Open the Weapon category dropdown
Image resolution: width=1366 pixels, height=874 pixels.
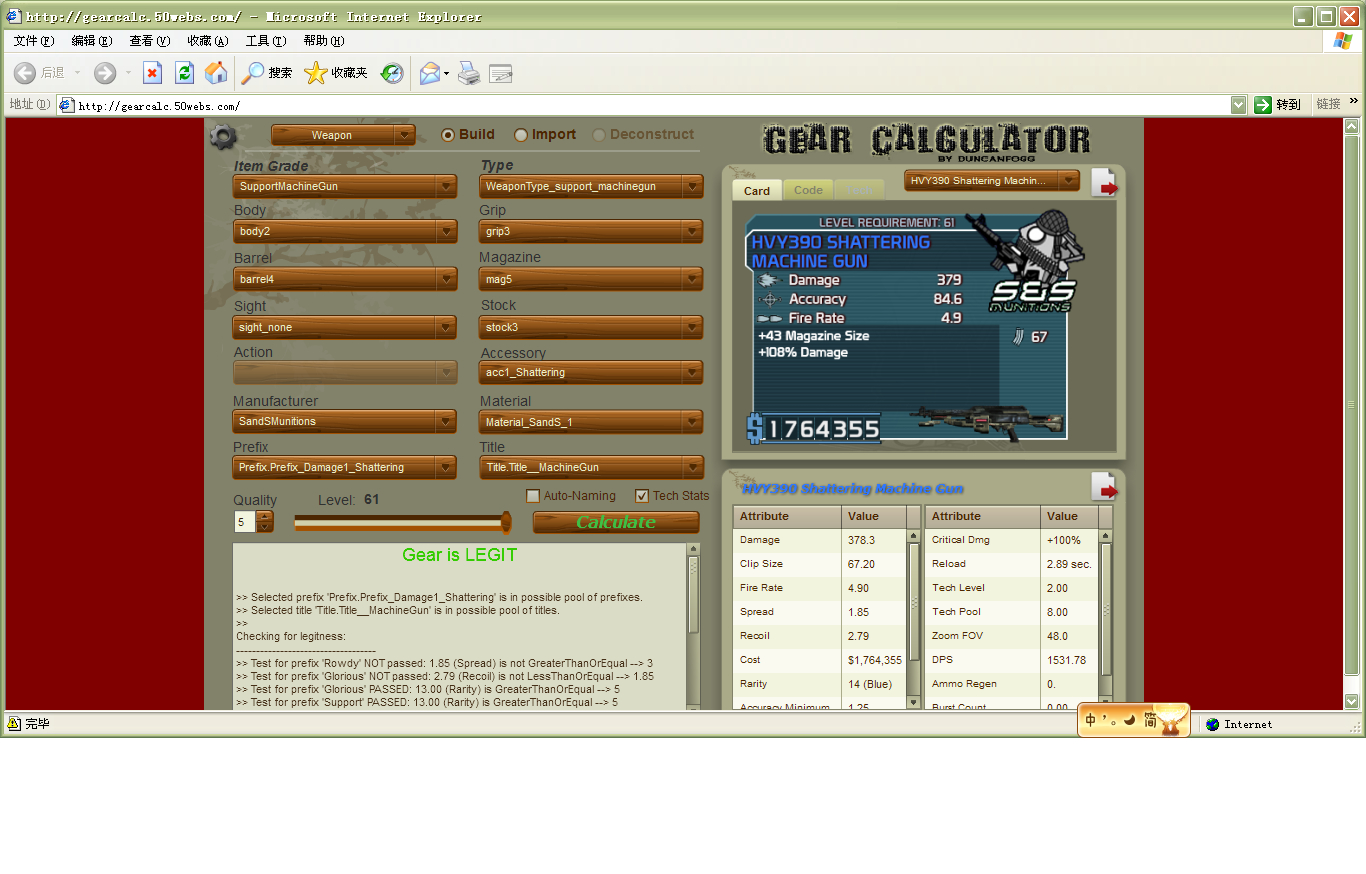coord(343,135)
